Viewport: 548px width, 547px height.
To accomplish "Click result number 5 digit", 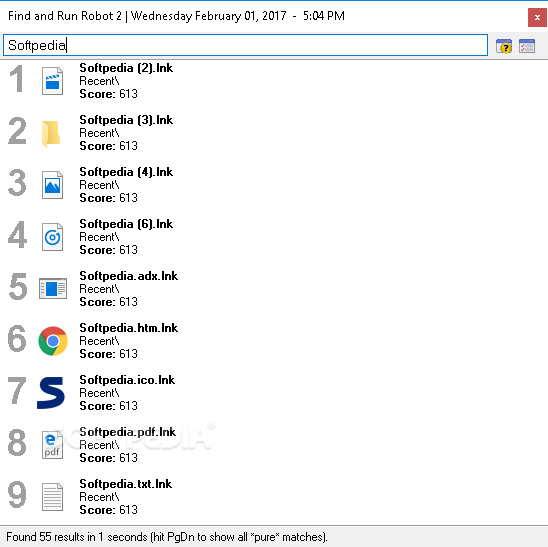I will (x=17, y=287).
